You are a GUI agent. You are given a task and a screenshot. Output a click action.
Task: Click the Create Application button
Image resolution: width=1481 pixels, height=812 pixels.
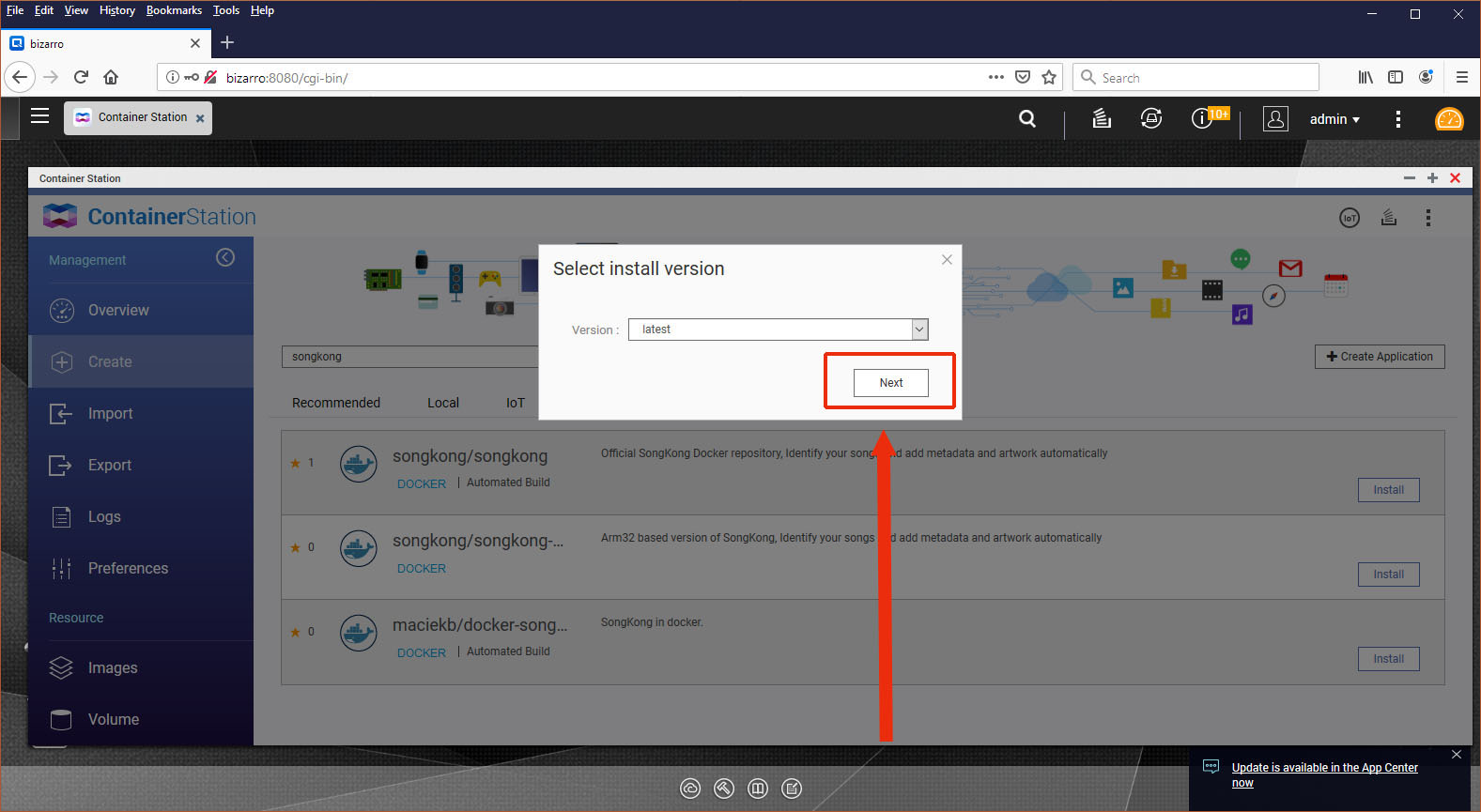(x=1380, y=357)
